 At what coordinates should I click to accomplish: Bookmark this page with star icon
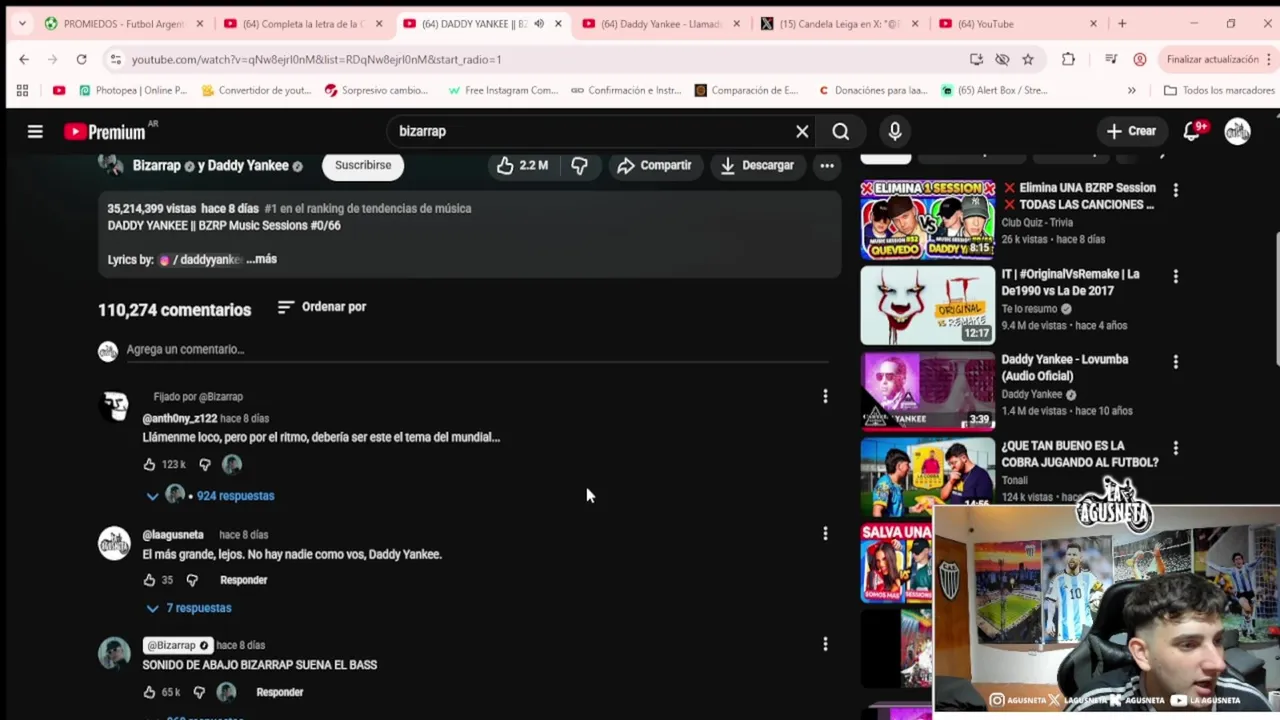[1028, 59]
